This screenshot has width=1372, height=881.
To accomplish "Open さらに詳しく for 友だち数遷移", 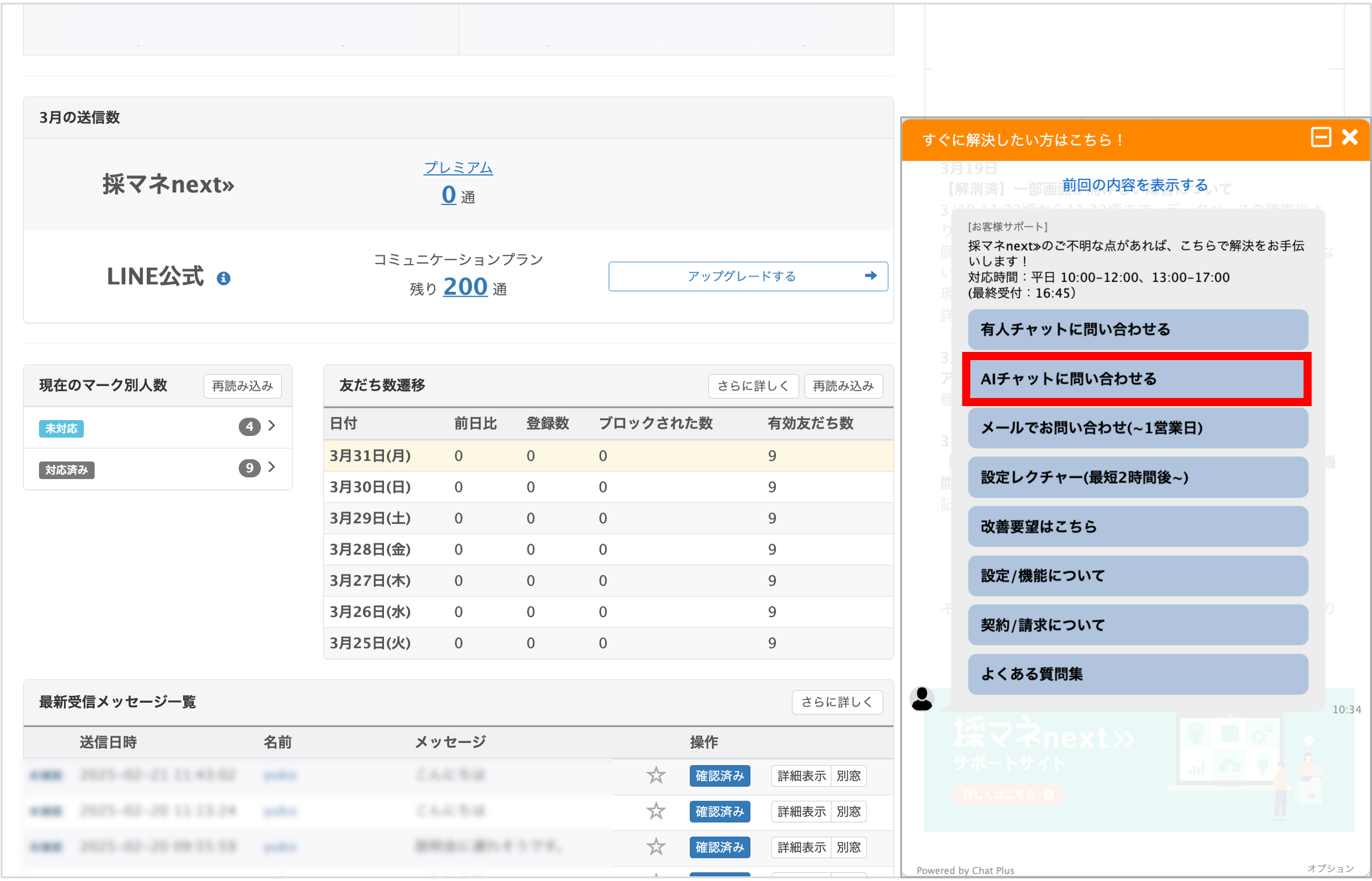I will click(753, 386).
